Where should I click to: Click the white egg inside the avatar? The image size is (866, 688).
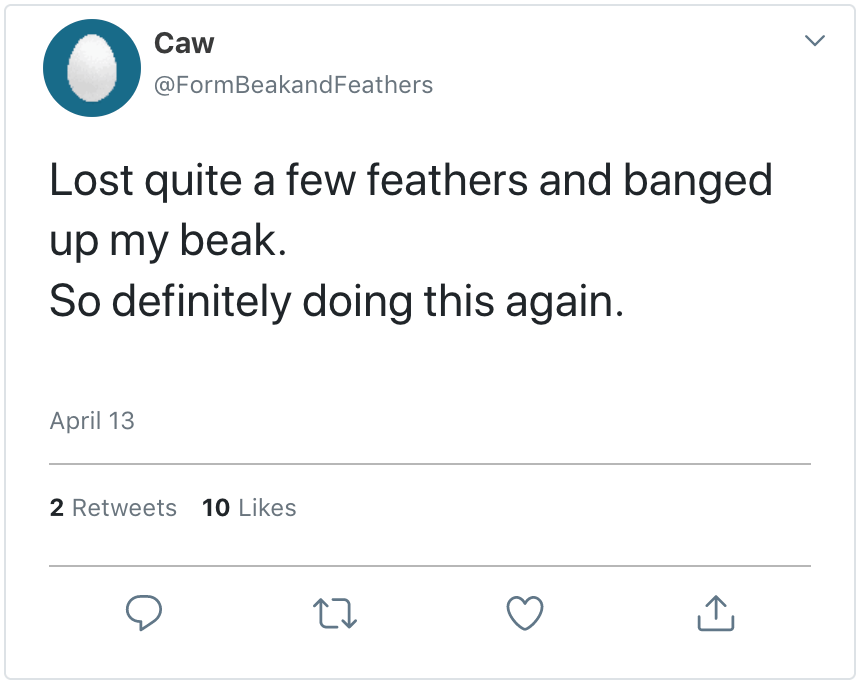[x=92, y=69]
